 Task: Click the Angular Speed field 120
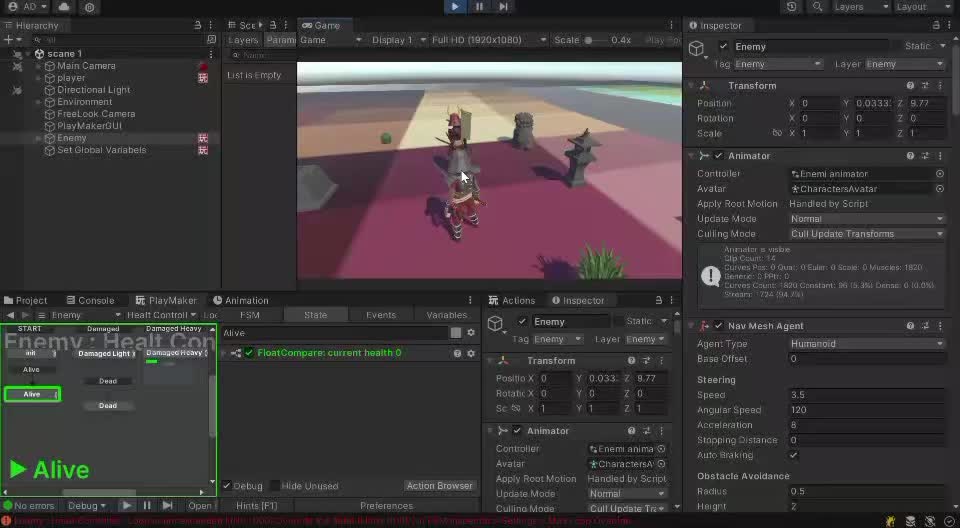(x=866, y=410)
